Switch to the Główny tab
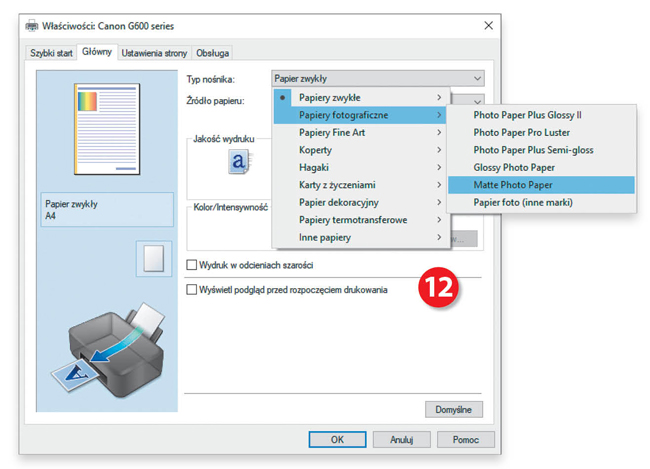This screenshot has height=469, width=650. (x=97, y=52)
